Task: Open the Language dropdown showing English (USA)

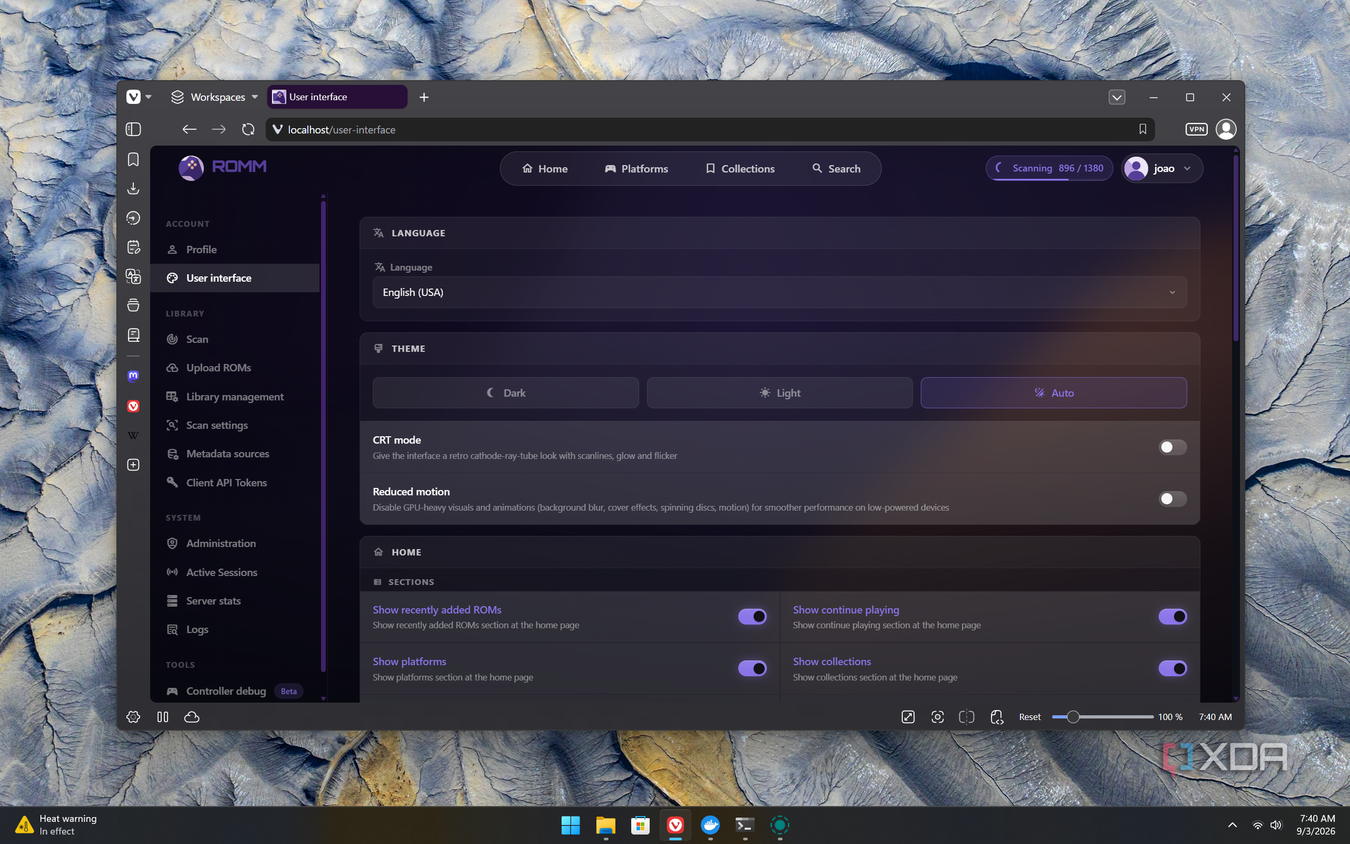Action: 779,292
